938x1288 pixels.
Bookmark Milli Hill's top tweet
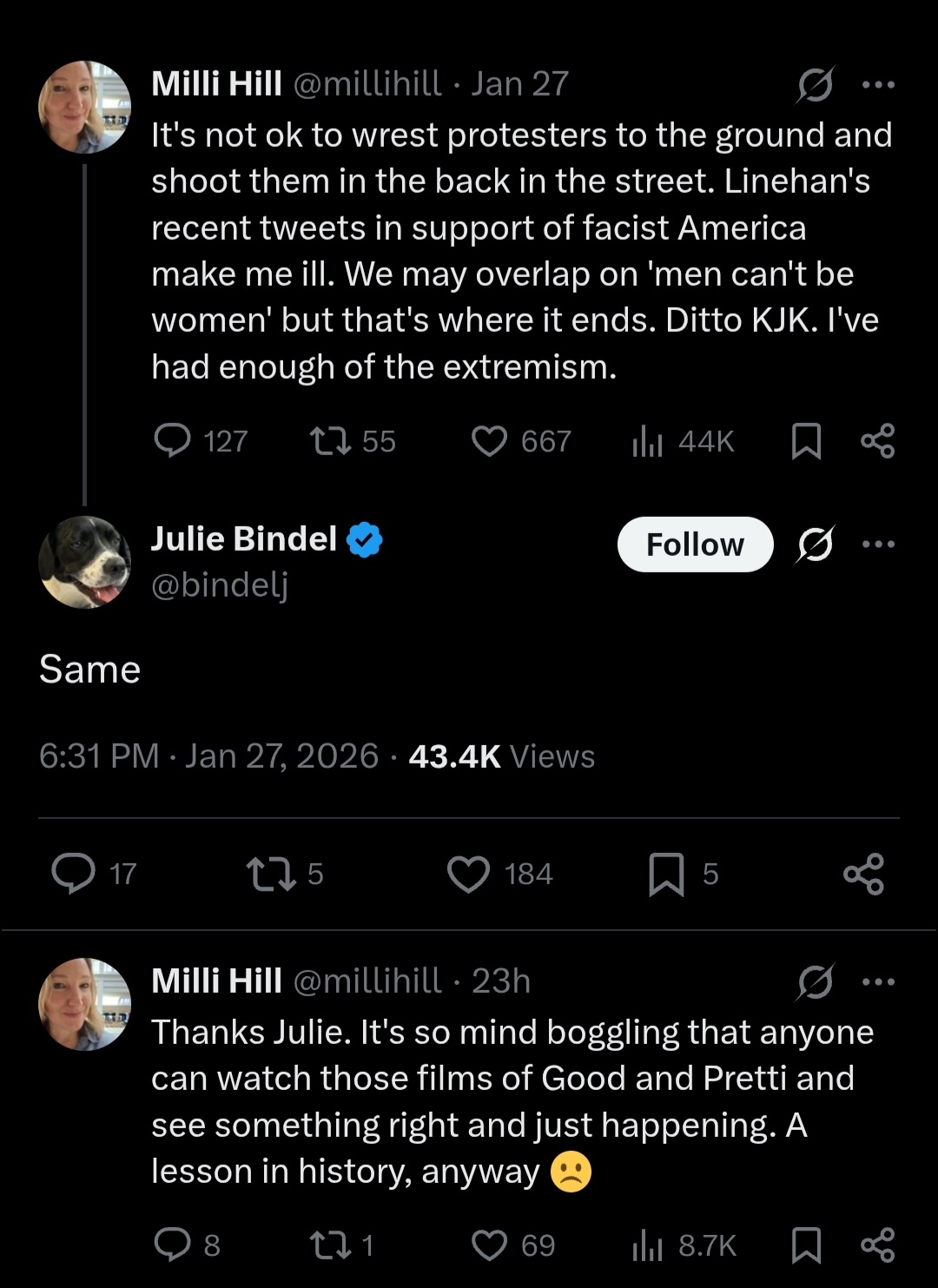click(x=806, y=440)
